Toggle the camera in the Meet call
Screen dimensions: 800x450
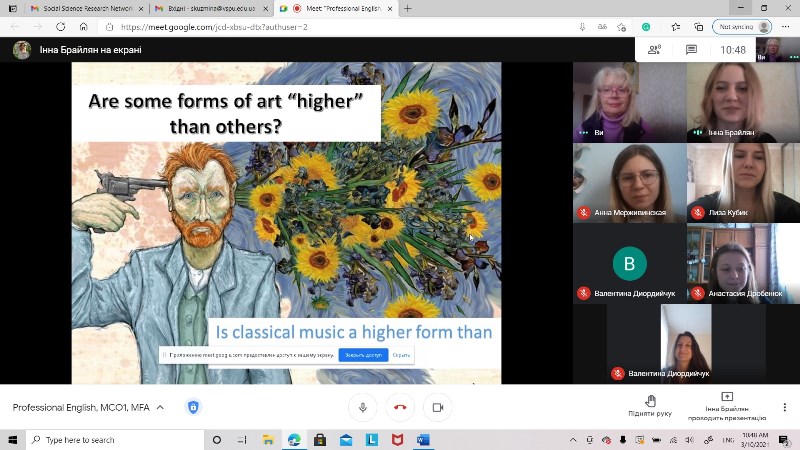[438, 407]
